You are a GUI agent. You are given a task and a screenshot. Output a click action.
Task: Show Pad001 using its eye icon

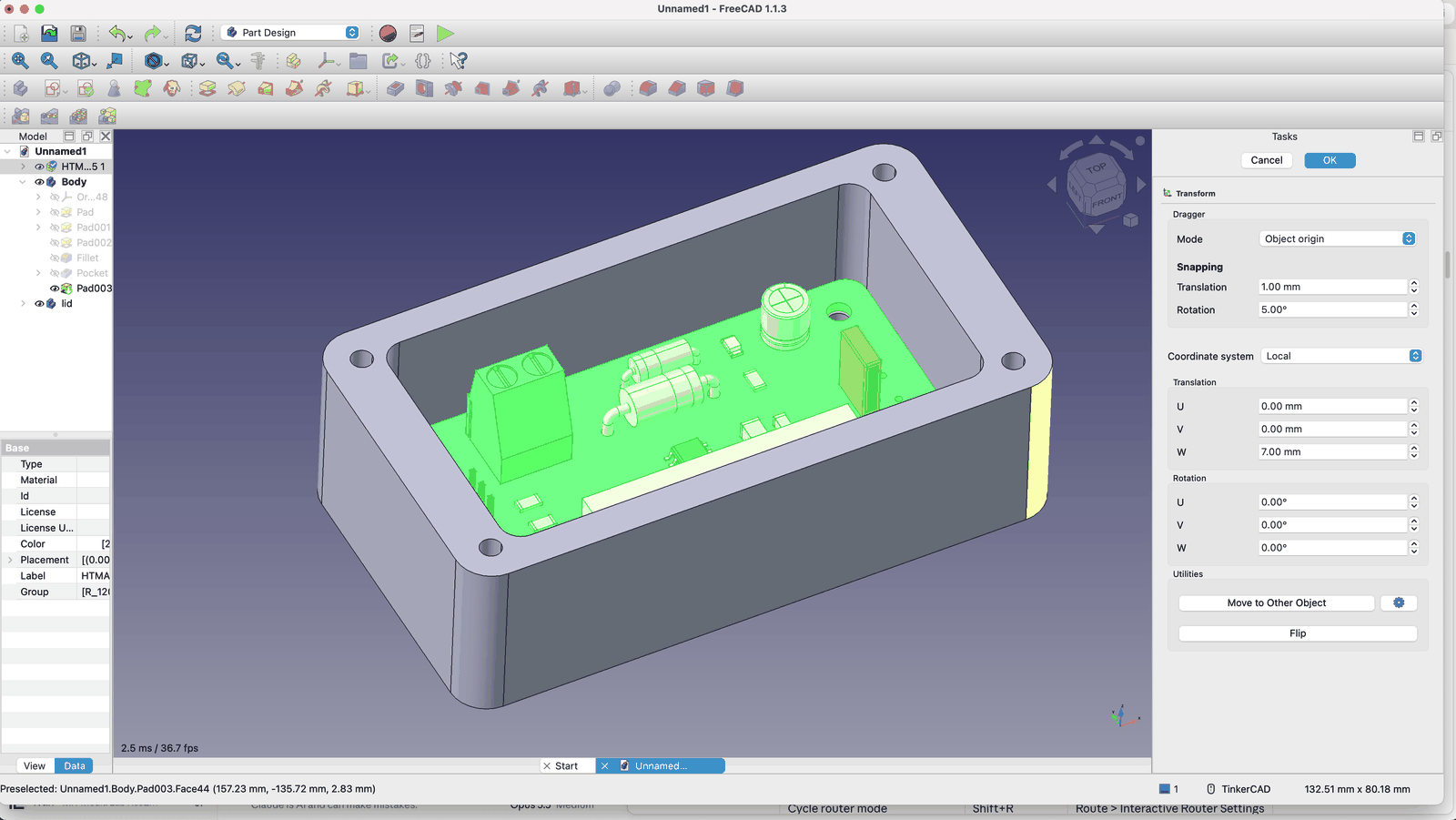coord(55,228)
